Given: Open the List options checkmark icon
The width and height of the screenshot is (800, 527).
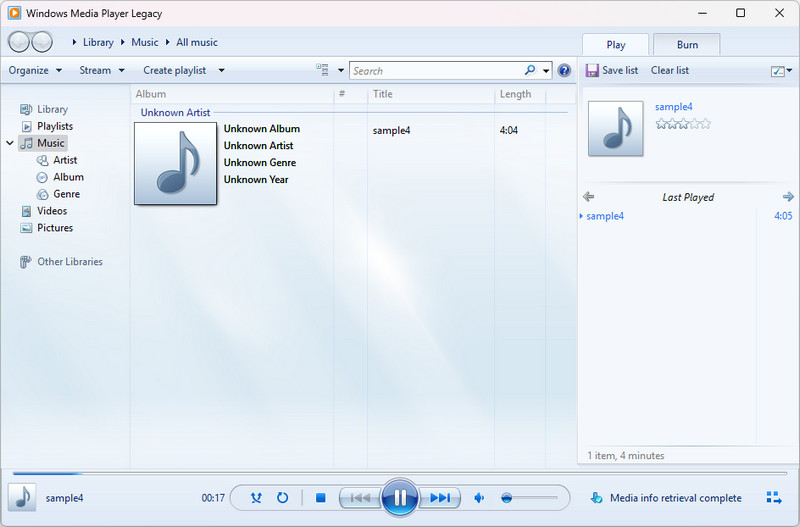Looking at the screenshot, I should pyautogui.click(x=778, y=71).
